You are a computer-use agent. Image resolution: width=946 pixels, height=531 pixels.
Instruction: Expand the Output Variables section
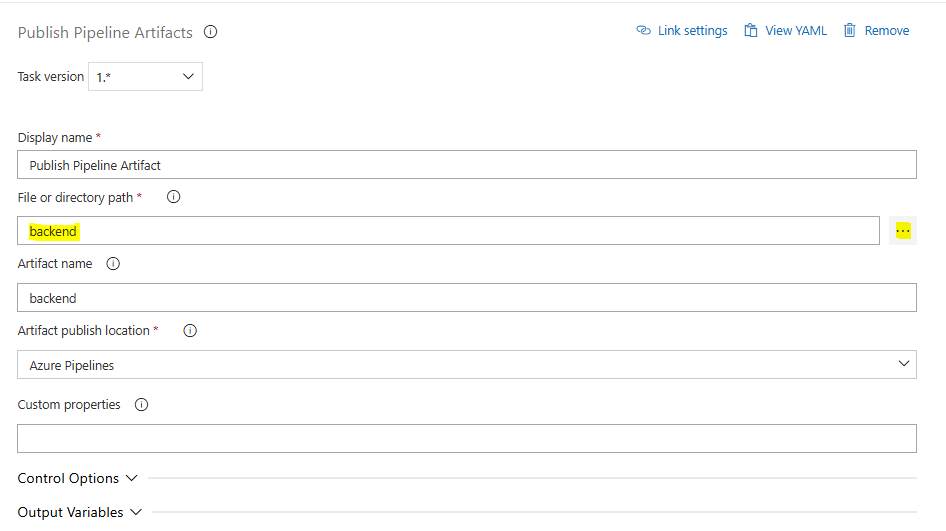80,512
